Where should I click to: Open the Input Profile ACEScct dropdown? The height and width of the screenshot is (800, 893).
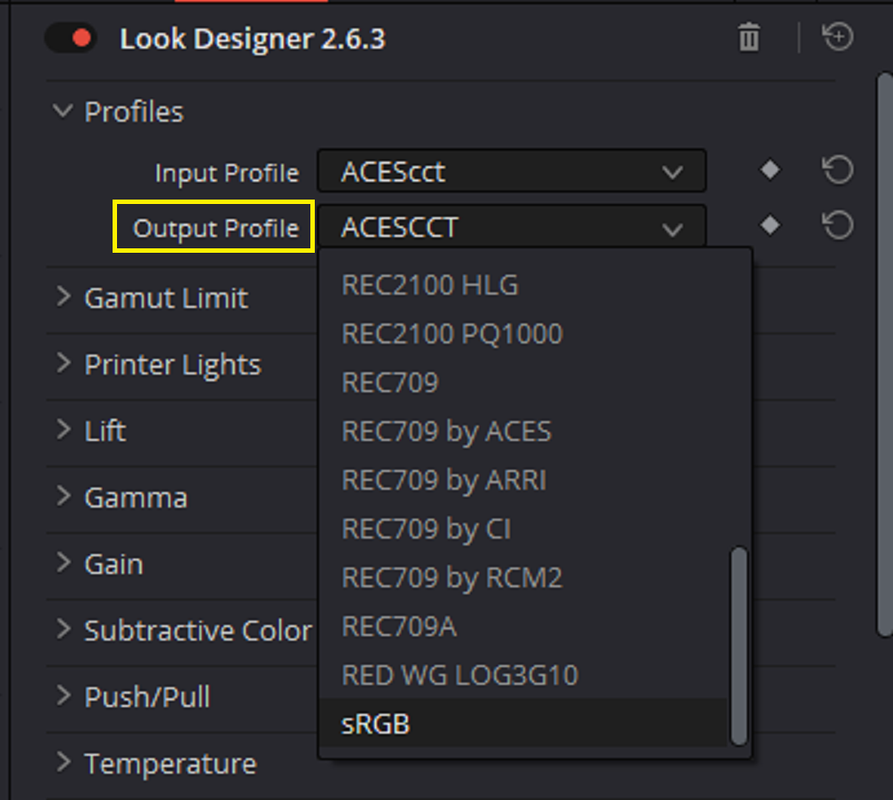tap(511, 171)
